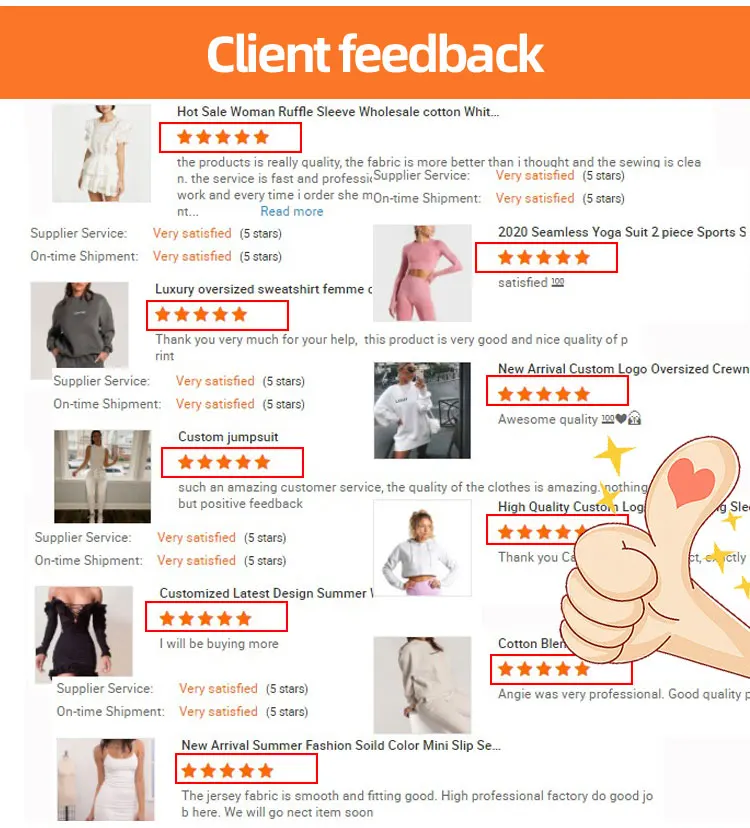Open the pink yoga suit thumbnail
The image size is (750, 828).
pos(422,273)
